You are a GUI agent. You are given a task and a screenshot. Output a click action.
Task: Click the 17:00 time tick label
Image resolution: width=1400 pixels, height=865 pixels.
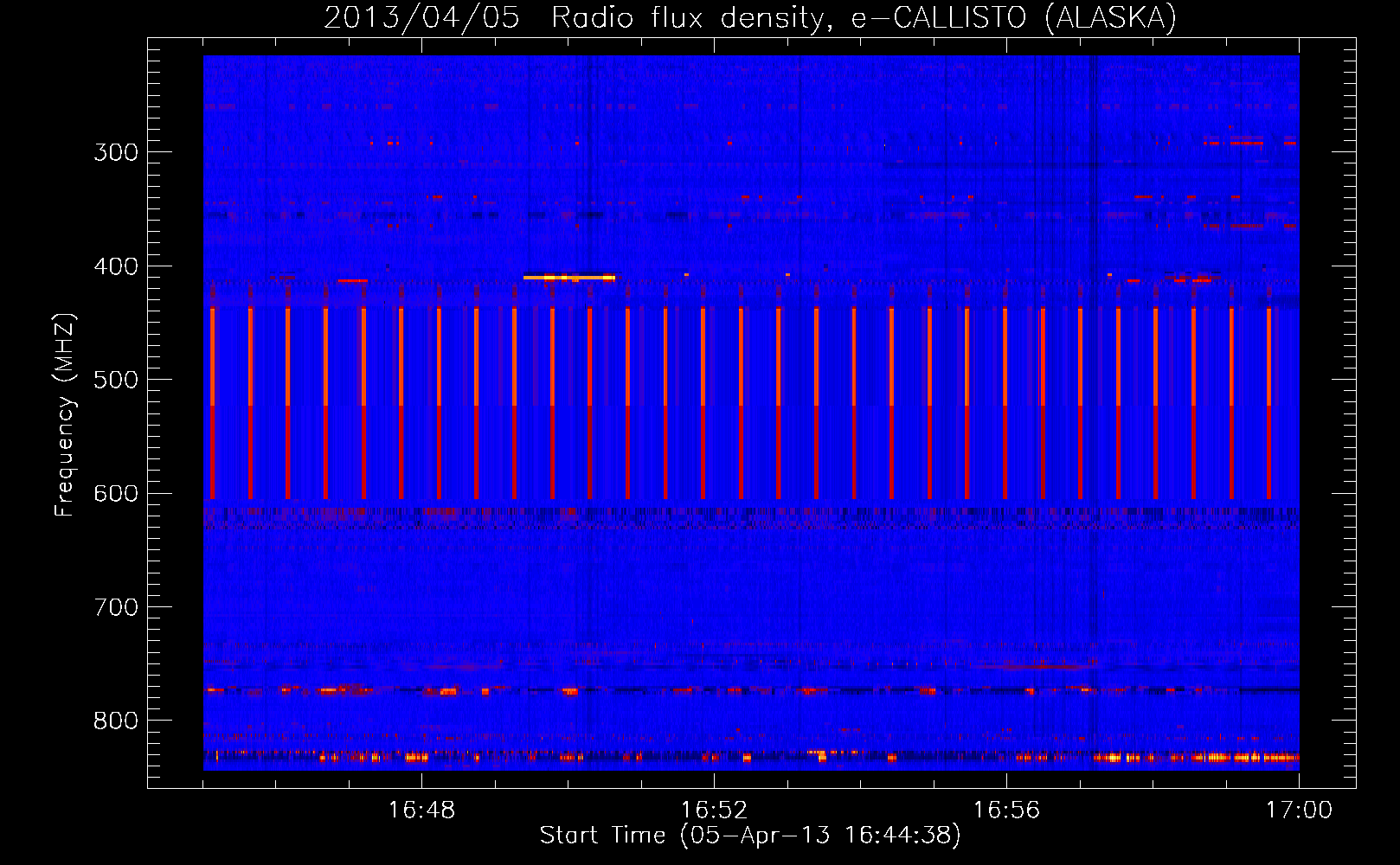[x=1299, y=811]
